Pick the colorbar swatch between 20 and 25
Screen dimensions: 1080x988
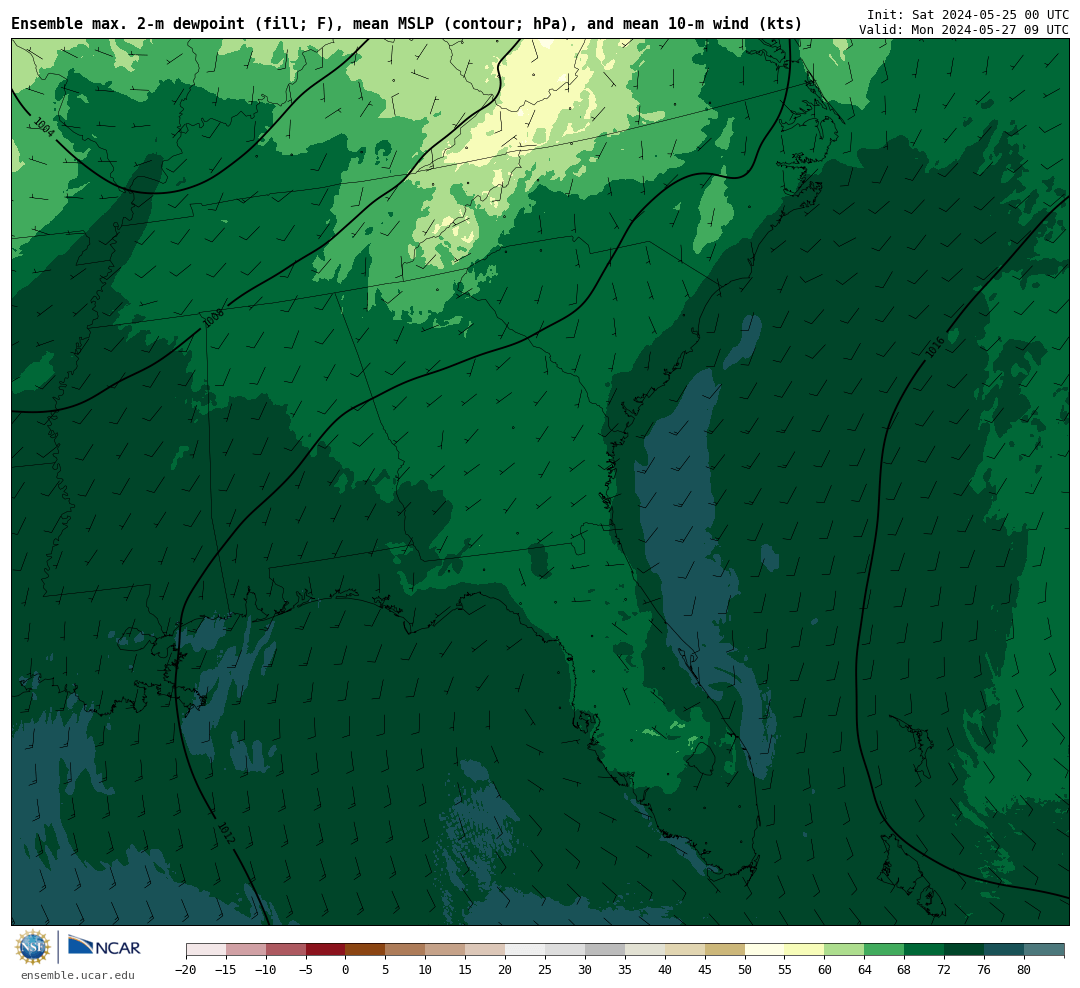pos(525,950)
